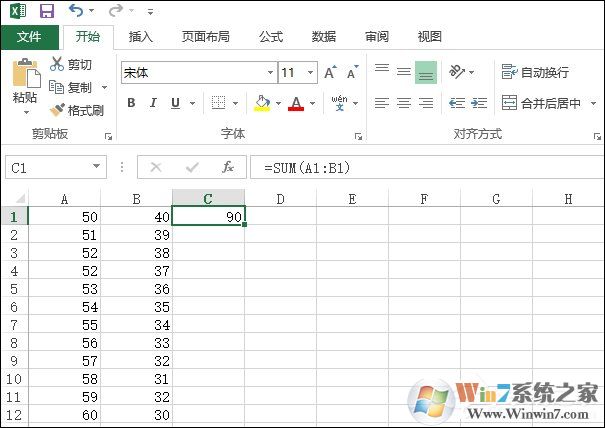Undo the last action

[x=76, y=10]
